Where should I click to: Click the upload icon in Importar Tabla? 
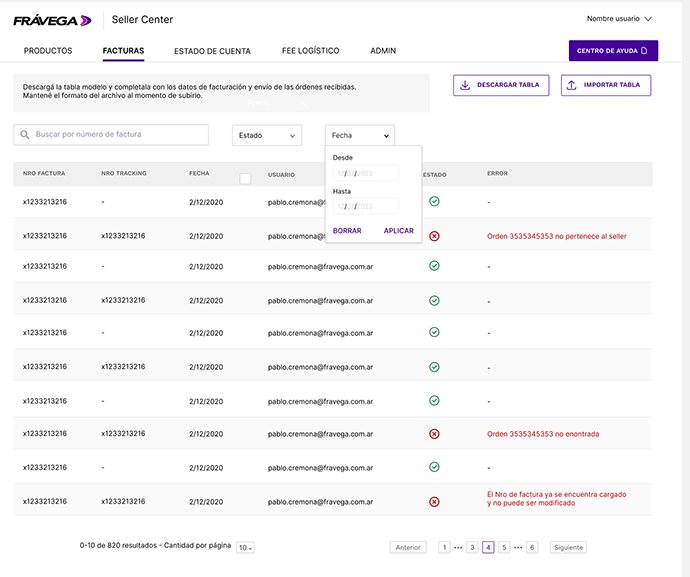(x=571, y=85)
